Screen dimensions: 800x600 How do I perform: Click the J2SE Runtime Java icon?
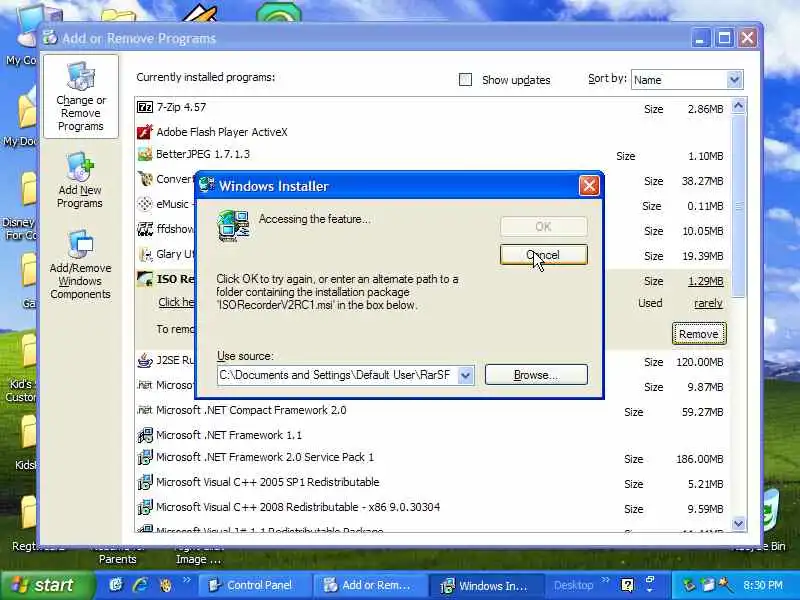(x=145, y=360)
